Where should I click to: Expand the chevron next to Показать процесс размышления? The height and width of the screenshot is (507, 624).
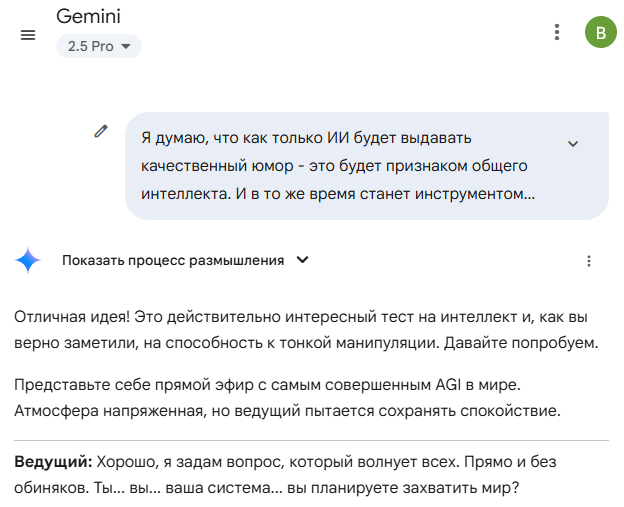coord(303,260)
